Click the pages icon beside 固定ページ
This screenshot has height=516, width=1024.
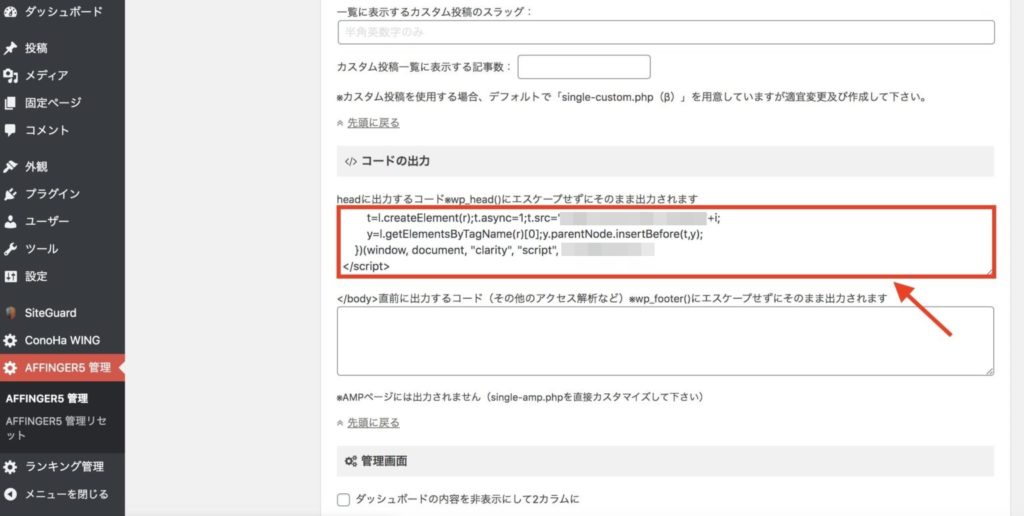[x=9, y=103]
